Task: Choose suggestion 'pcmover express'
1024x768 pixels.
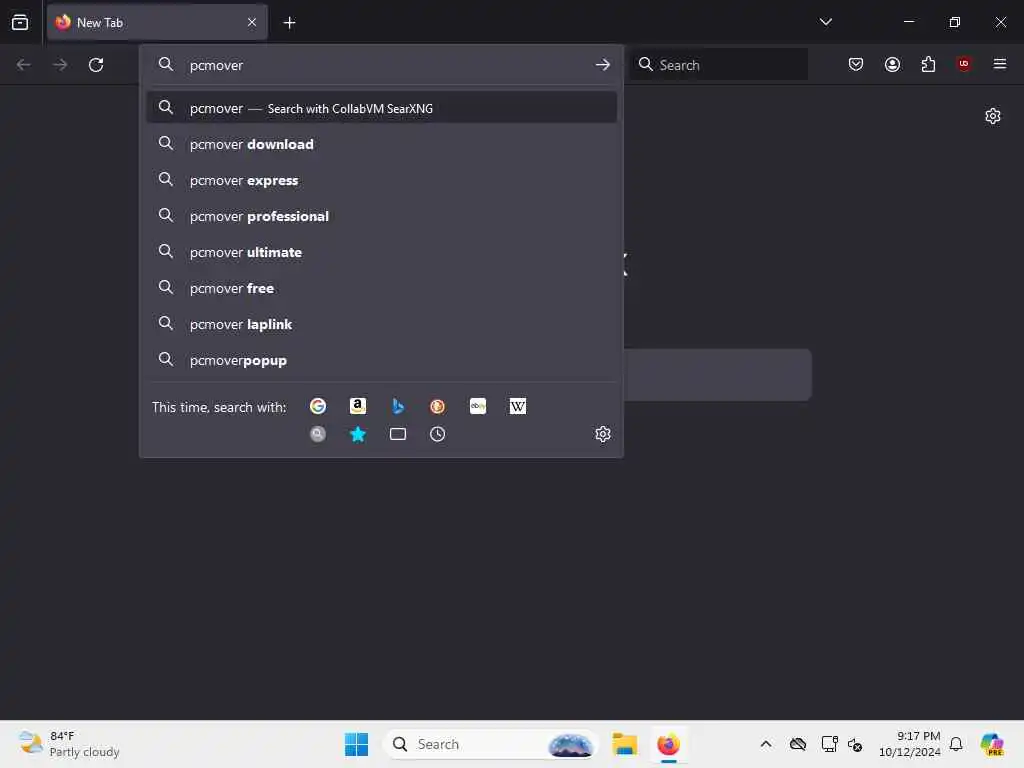Action: tap(381, 180)
